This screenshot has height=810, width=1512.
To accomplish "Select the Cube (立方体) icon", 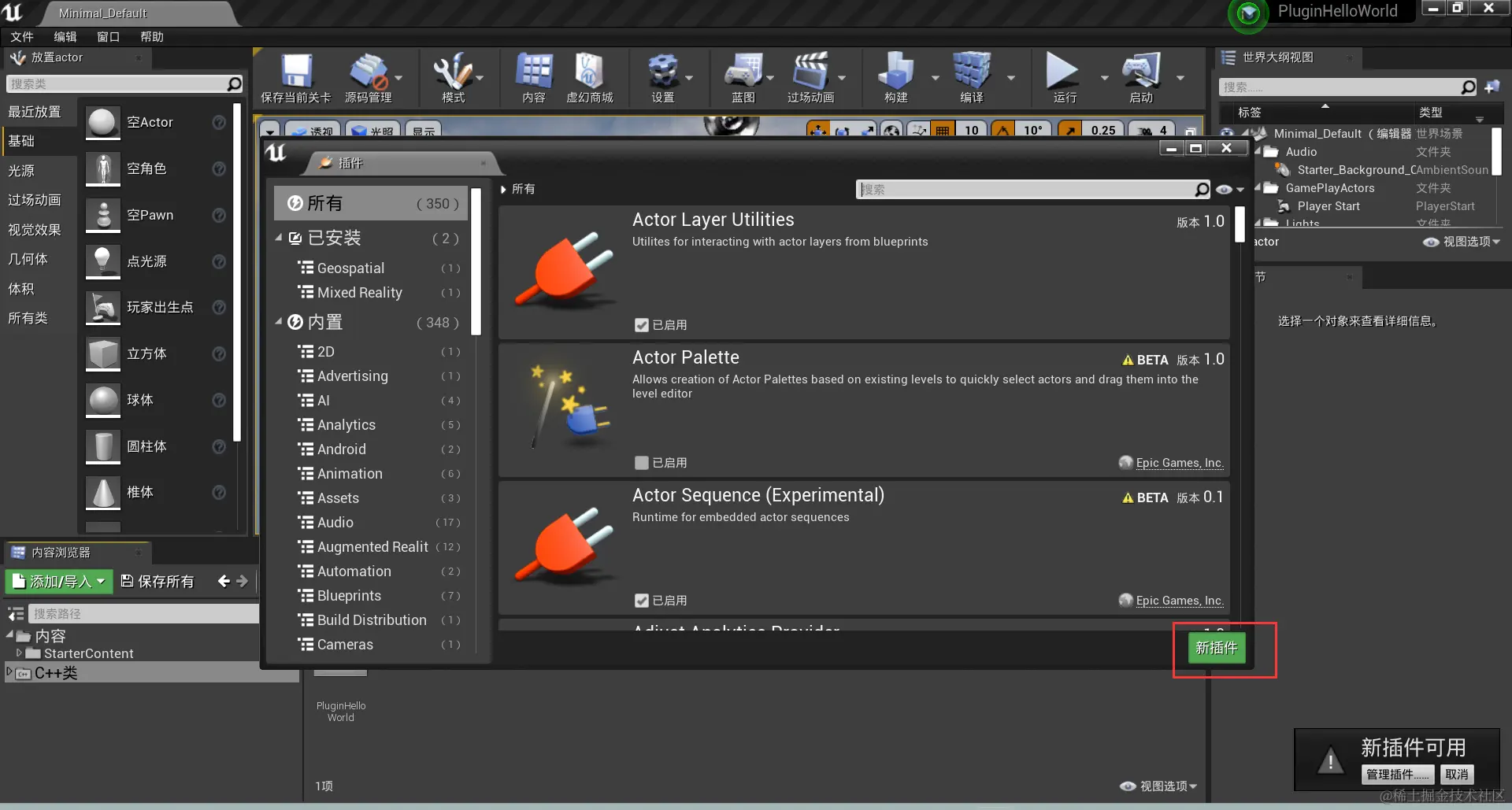I will click(103, 354).
